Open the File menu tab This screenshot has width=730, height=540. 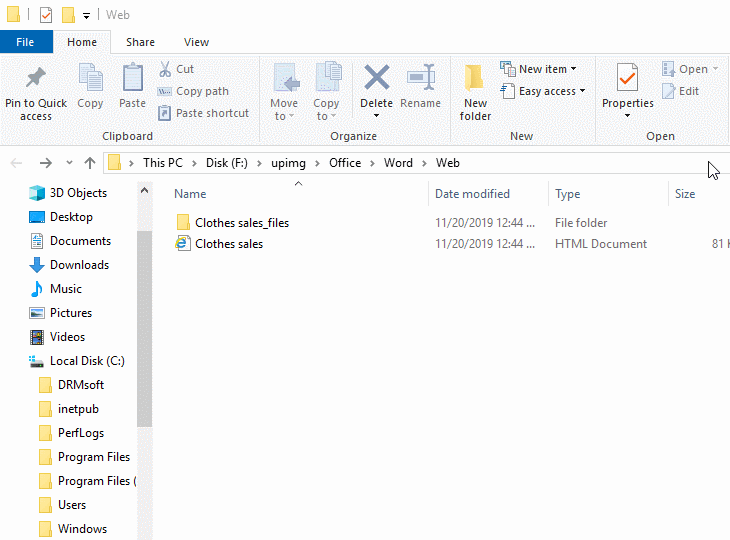[26, 42]
